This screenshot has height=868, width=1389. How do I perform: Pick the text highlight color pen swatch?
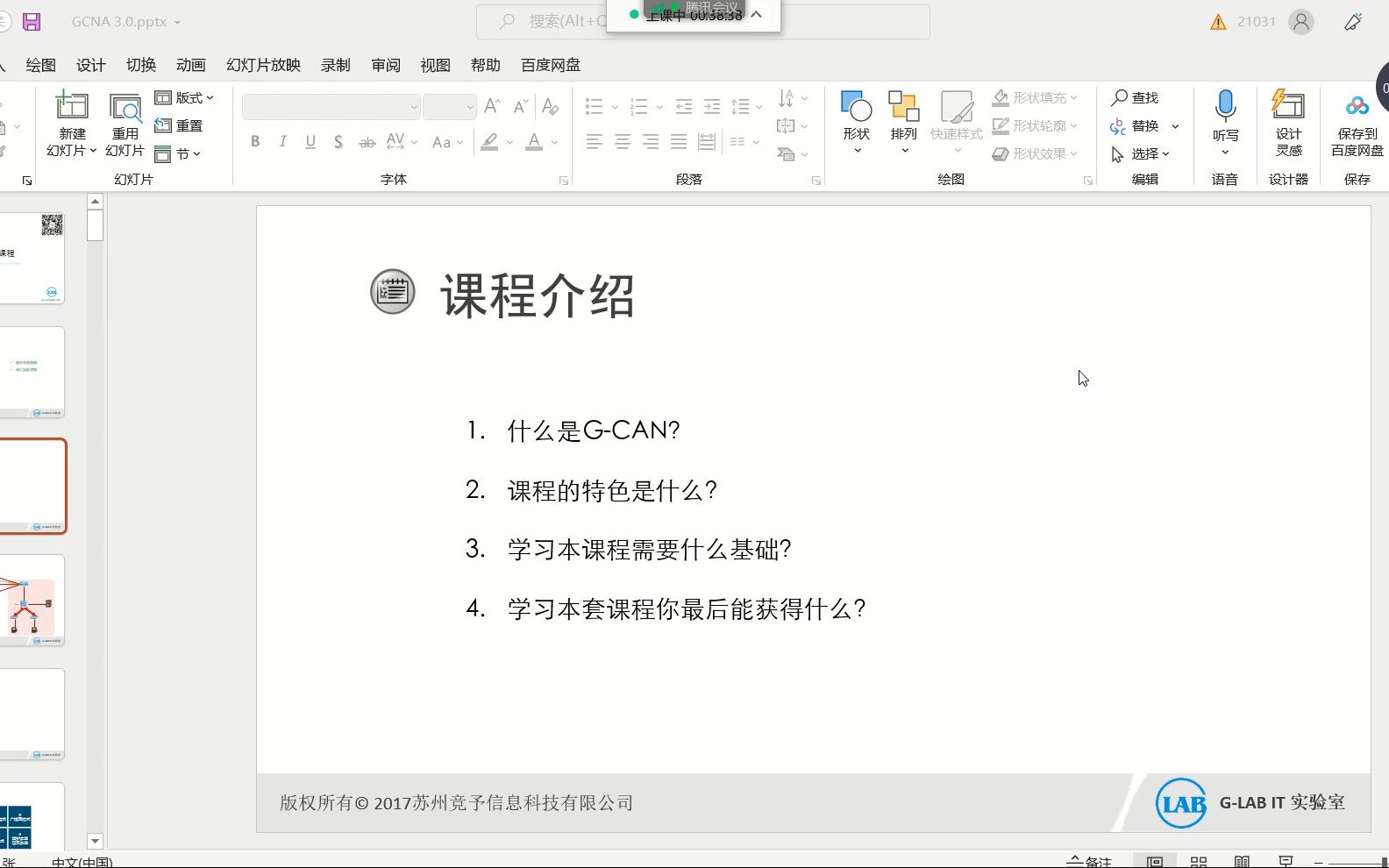[489, 141]
